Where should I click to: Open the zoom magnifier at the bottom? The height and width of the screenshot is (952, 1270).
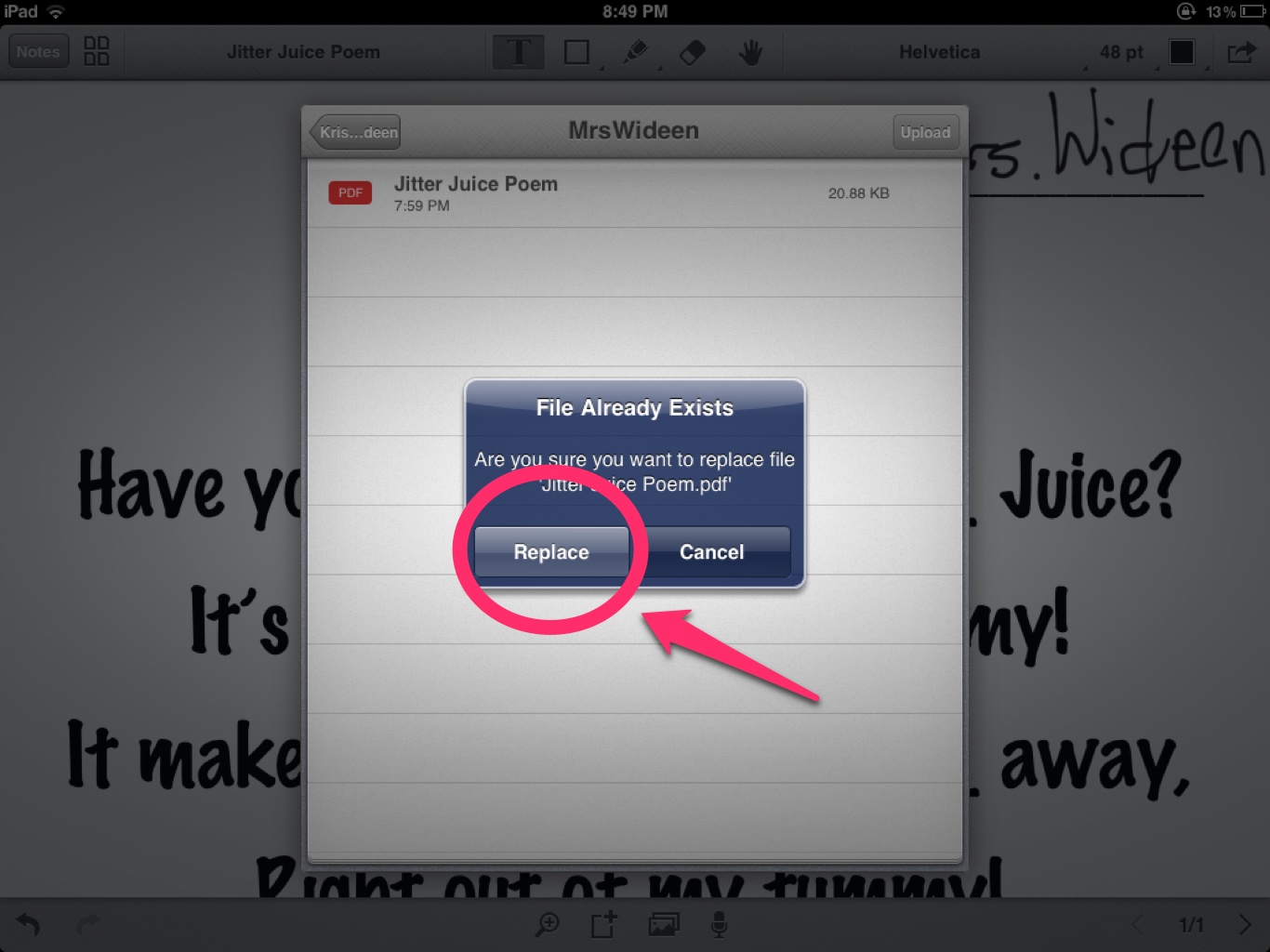[548, 925]
